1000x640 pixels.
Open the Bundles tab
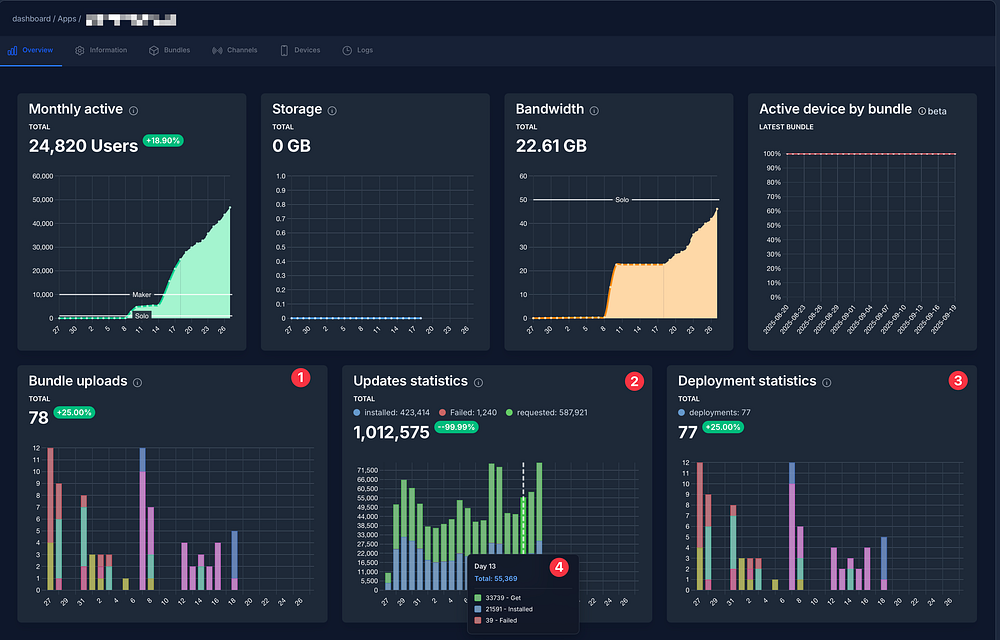click(x=170, y=50)
